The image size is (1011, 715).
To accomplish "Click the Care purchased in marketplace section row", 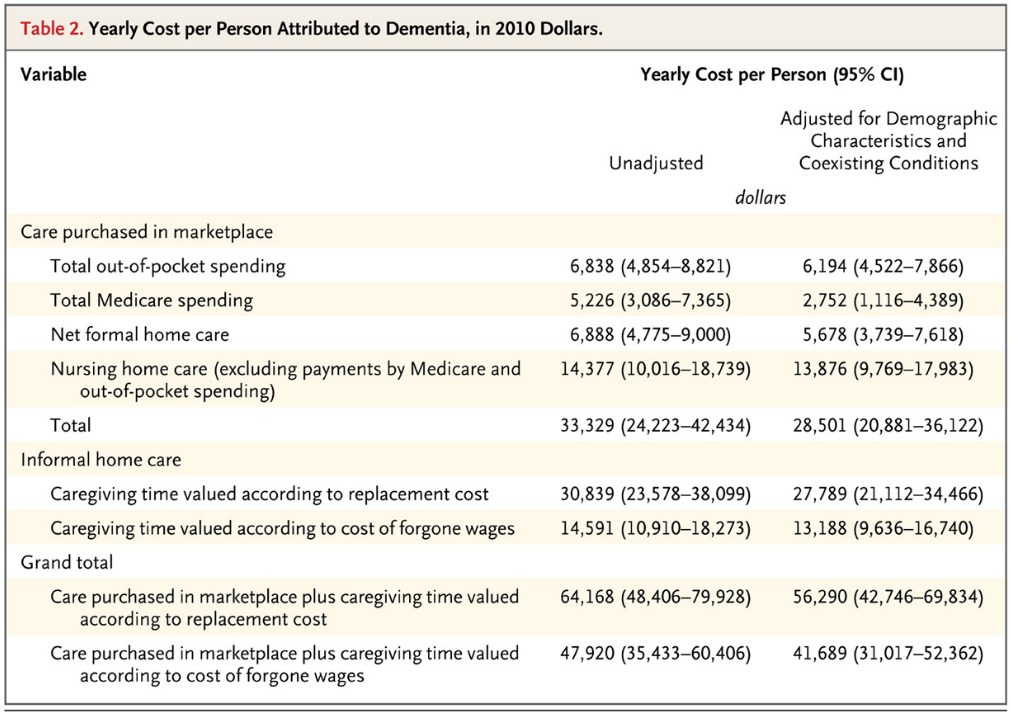I will [147, 232].
